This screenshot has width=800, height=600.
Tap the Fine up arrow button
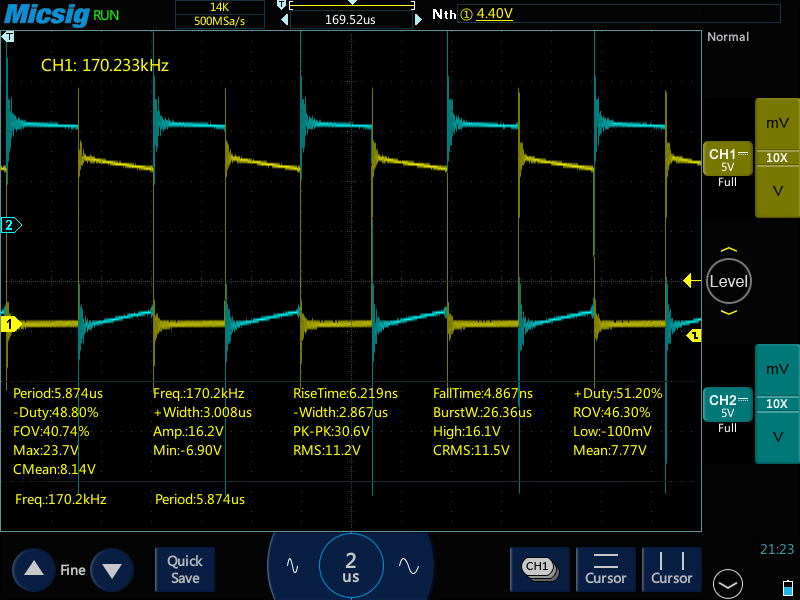[34, 569]
